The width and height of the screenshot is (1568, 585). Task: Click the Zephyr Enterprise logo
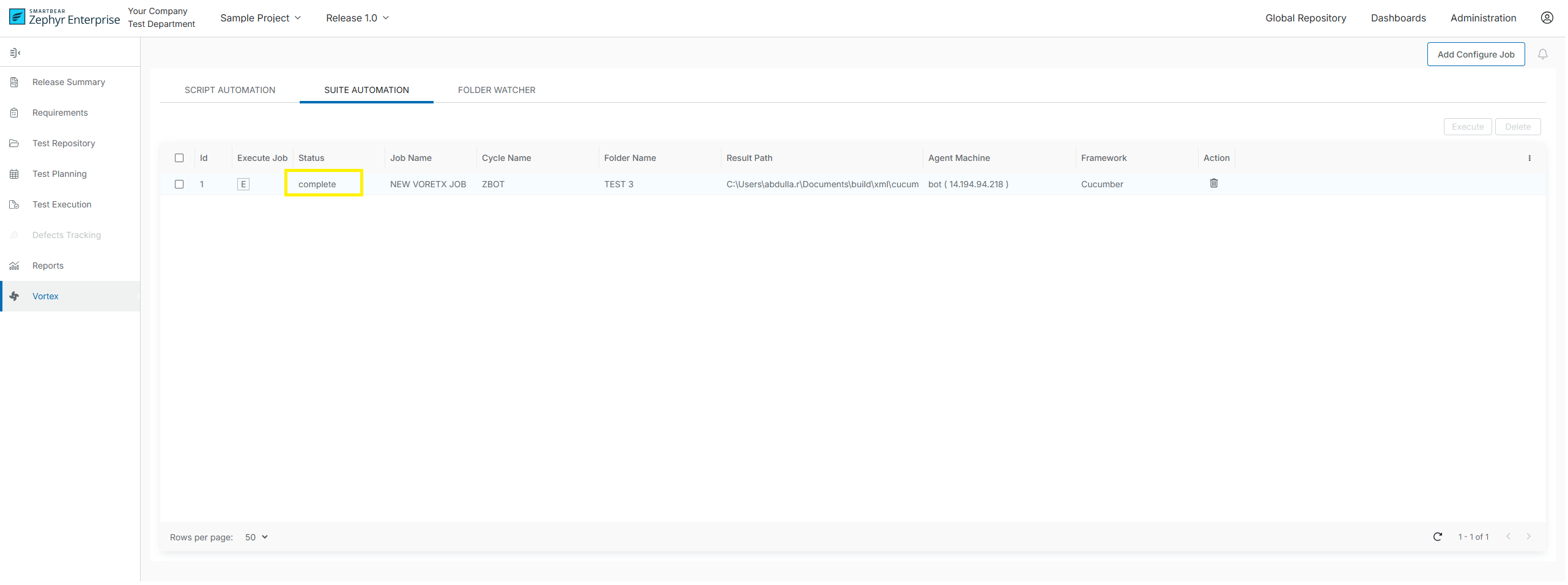[x=65, y=17]
